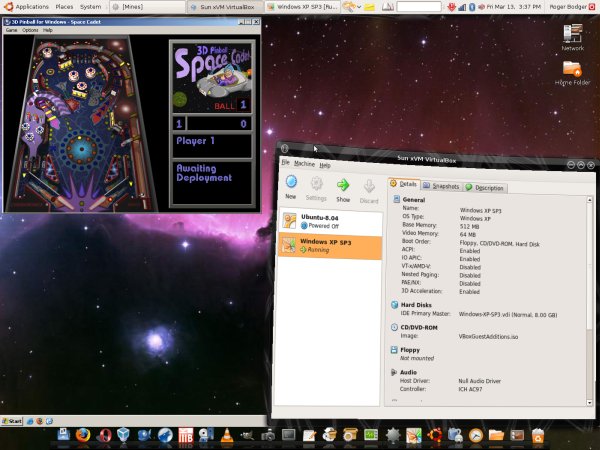Screen dimensions: 600x450
Task: Click the search input field in top panel
Action: pos(419,7)
